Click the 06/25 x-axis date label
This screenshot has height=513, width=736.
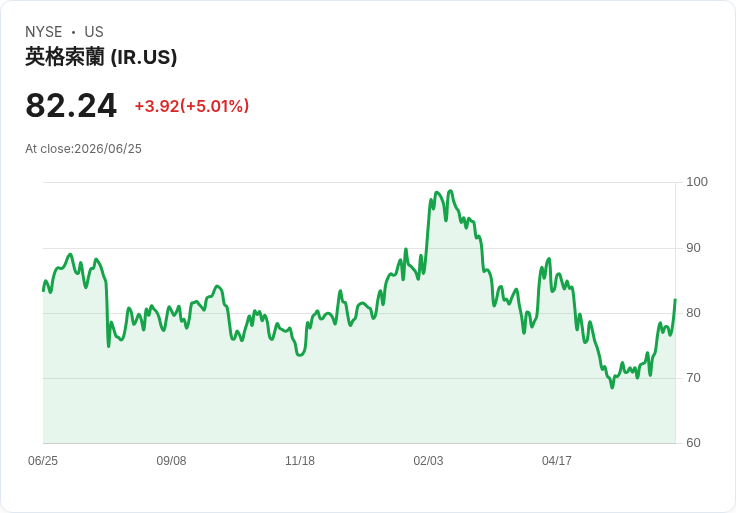point(43,461)
